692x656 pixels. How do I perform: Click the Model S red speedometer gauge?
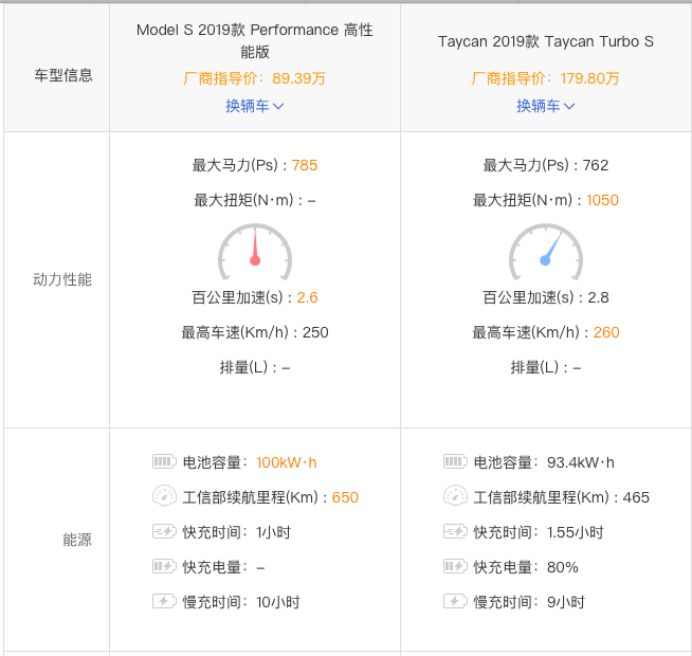255,252
